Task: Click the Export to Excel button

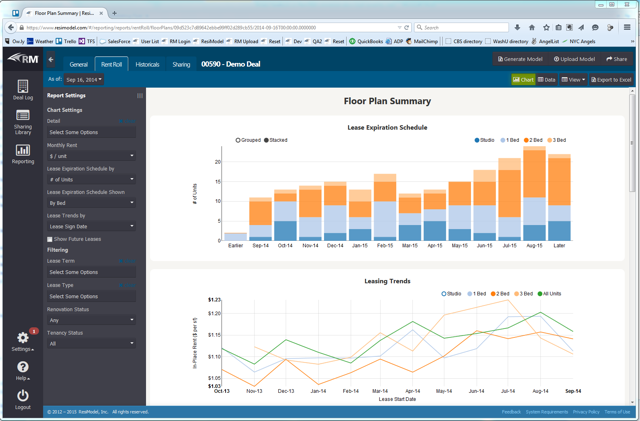Action: (611, 79)
